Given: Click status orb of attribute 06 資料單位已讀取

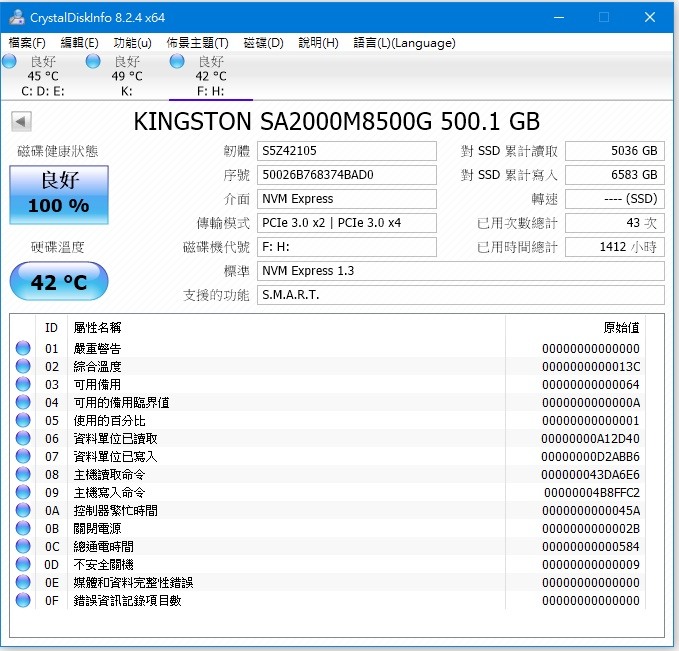Looking at the screenshot, I should tap(23, 438).
